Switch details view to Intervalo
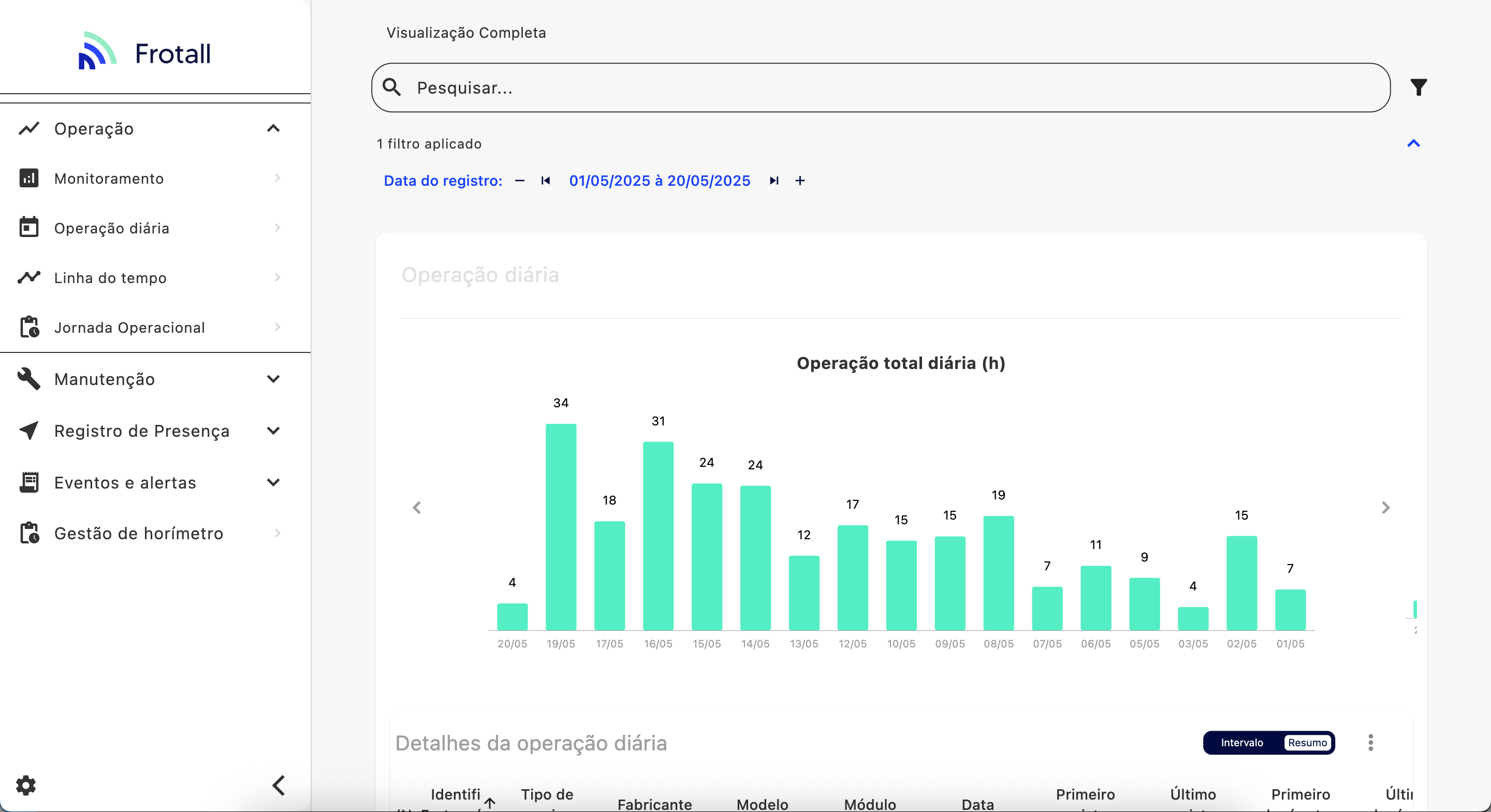Viewport: 1491px width, 812px height. (x=1242, y=743)
